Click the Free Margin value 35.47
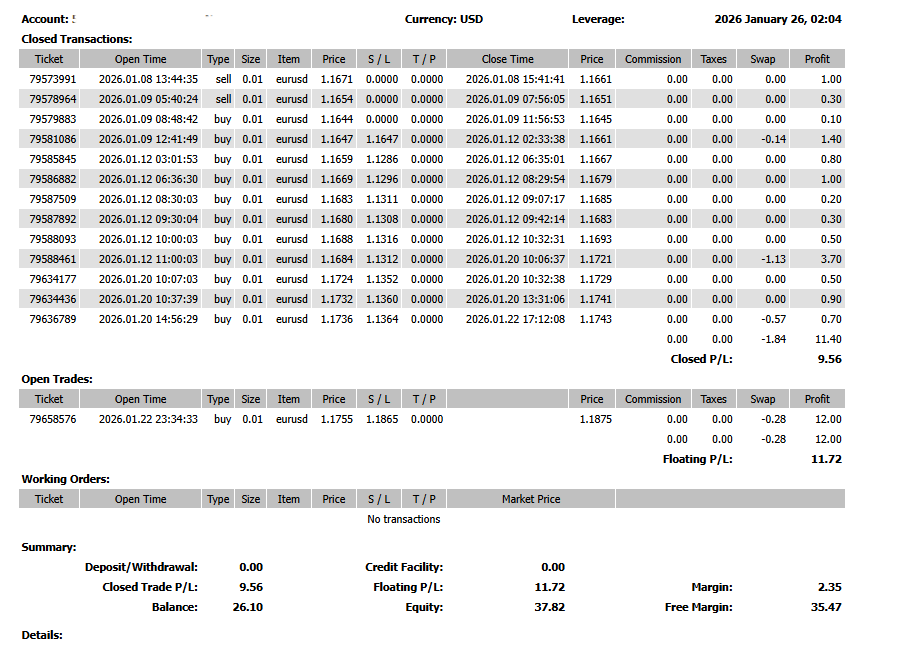The image size is (912, 649). click(826, 607)
